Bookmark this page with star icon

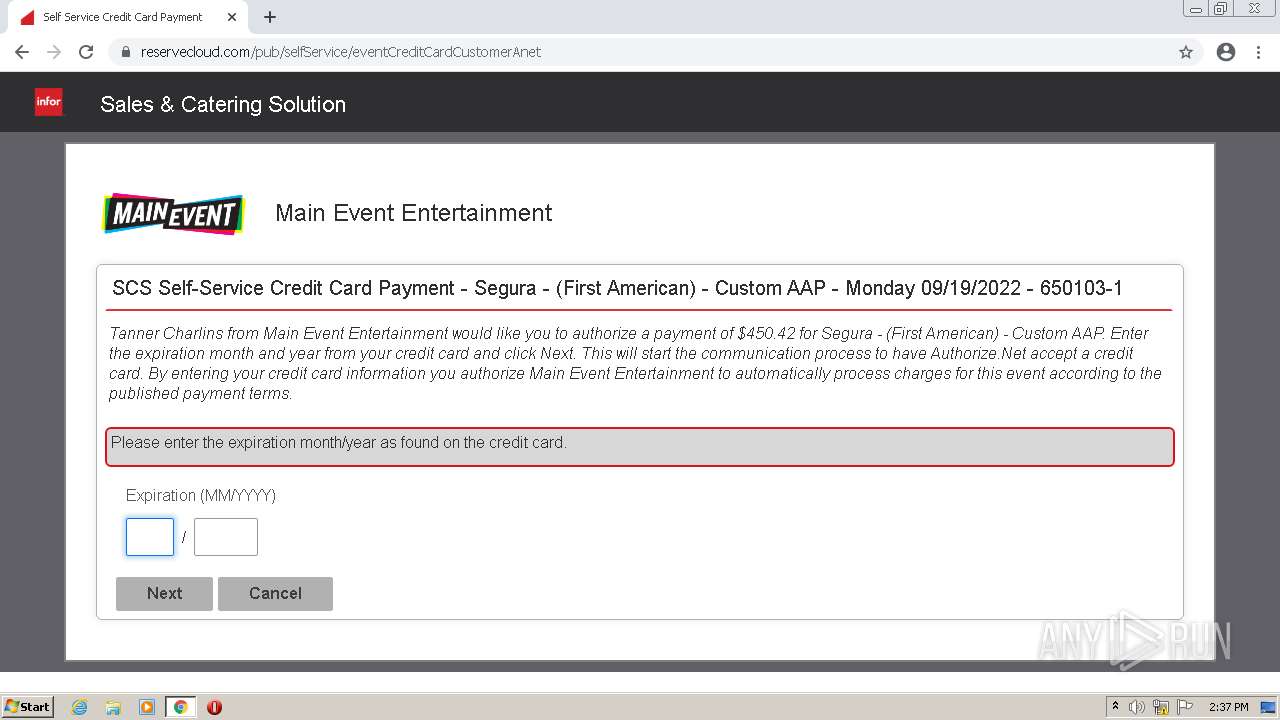tap(1186, 52)
